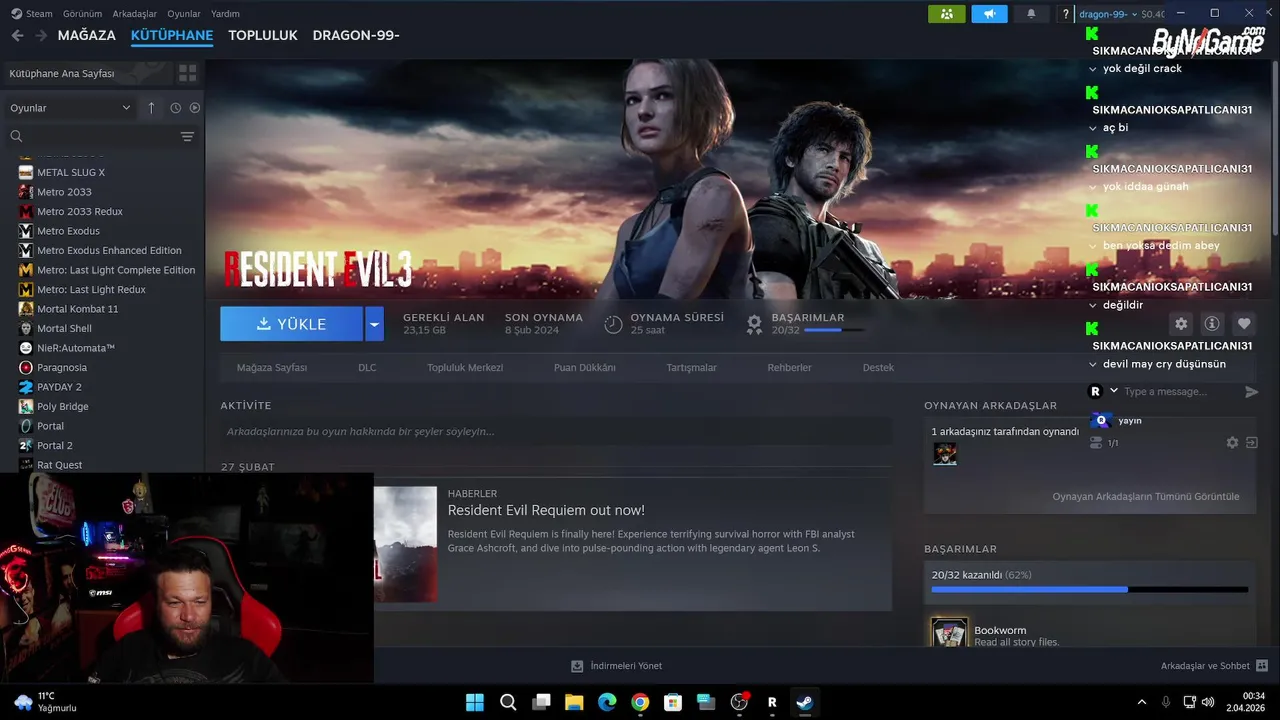Open the Destek link
The height and width of the screenshot is (720, 1280).
(x=878, y=367)
